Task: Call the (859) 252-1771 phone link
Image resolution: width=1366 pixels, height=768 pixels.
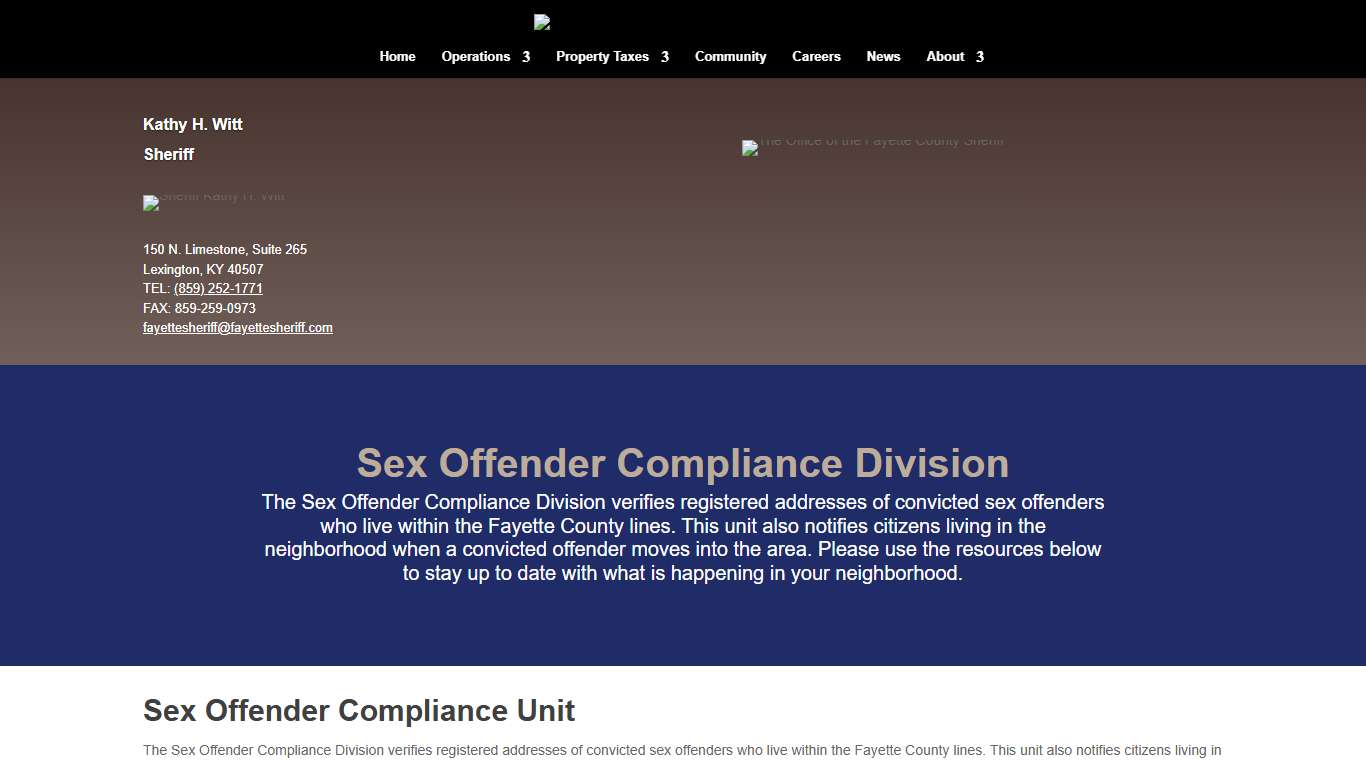Action: tap(218, 288)
